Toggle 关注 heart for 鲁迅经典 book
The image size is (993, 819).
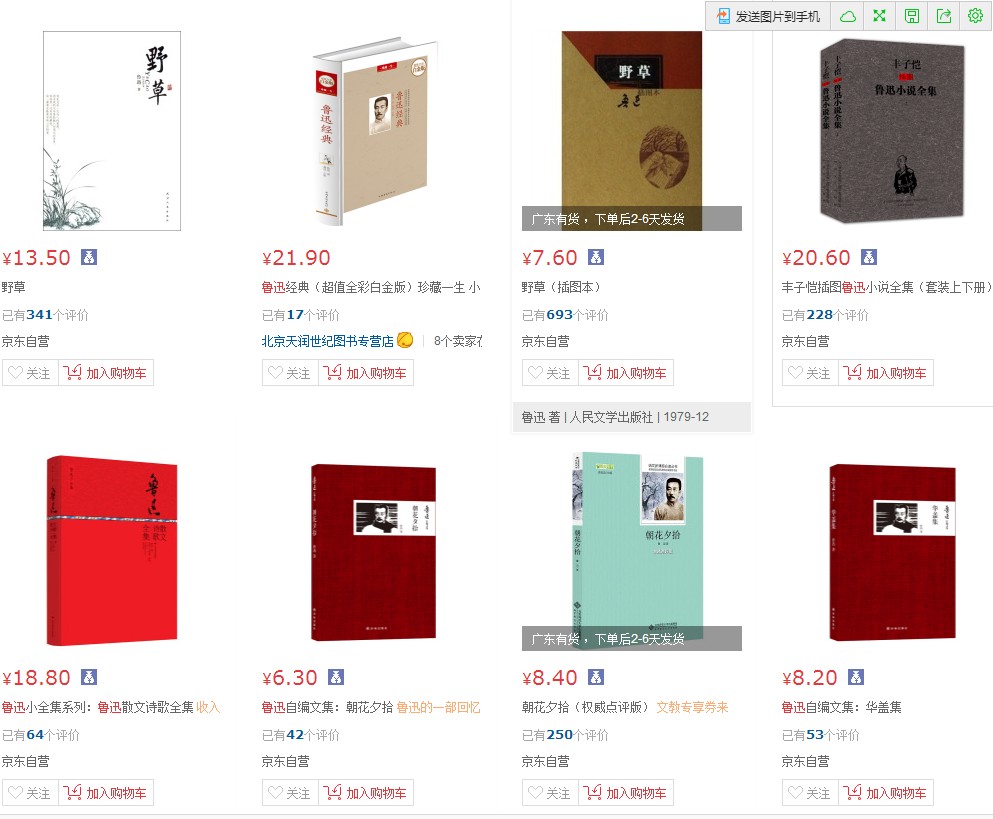pyautogui.click(x=290, y=373)
